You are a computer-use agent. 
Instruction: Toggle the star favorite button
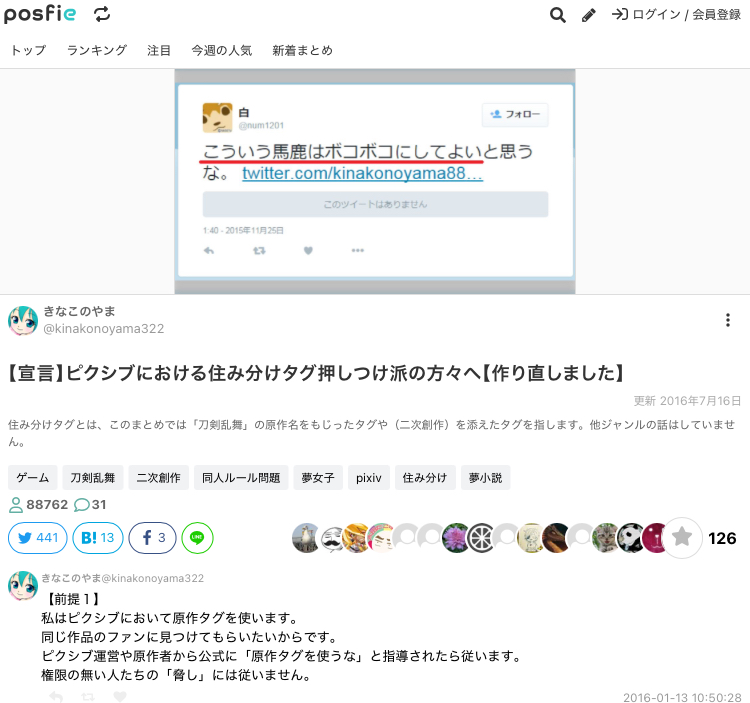[682, 538]
